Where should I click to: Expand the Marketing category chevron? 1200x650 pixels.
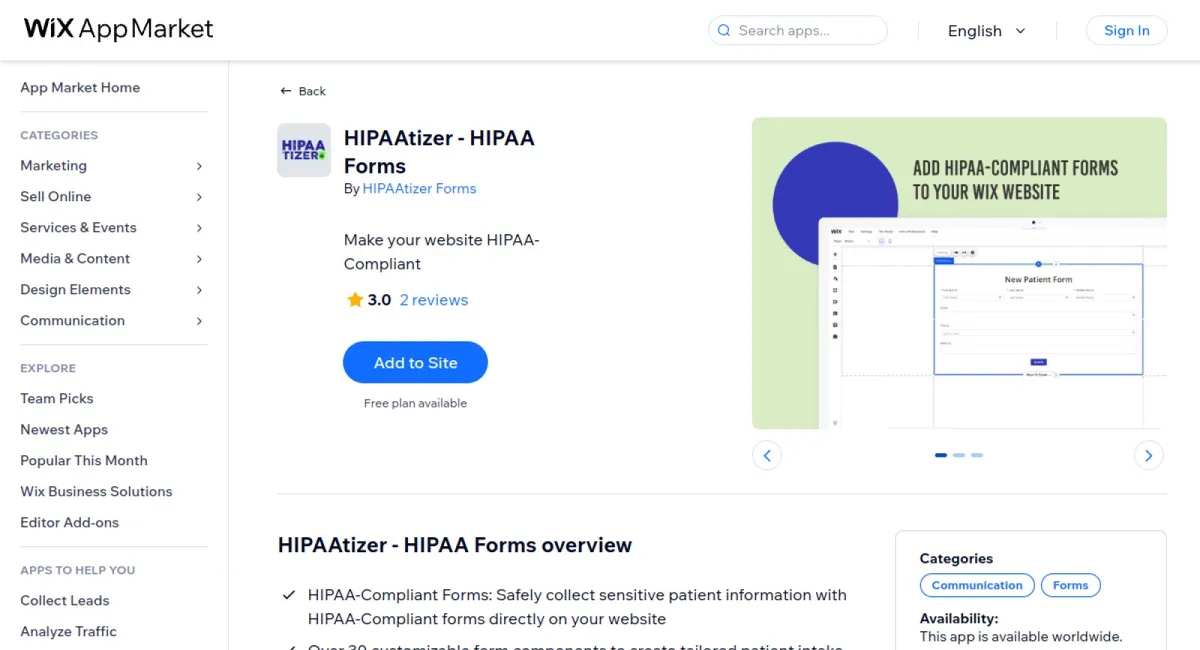pyautogui.click(x=199, y=166)
